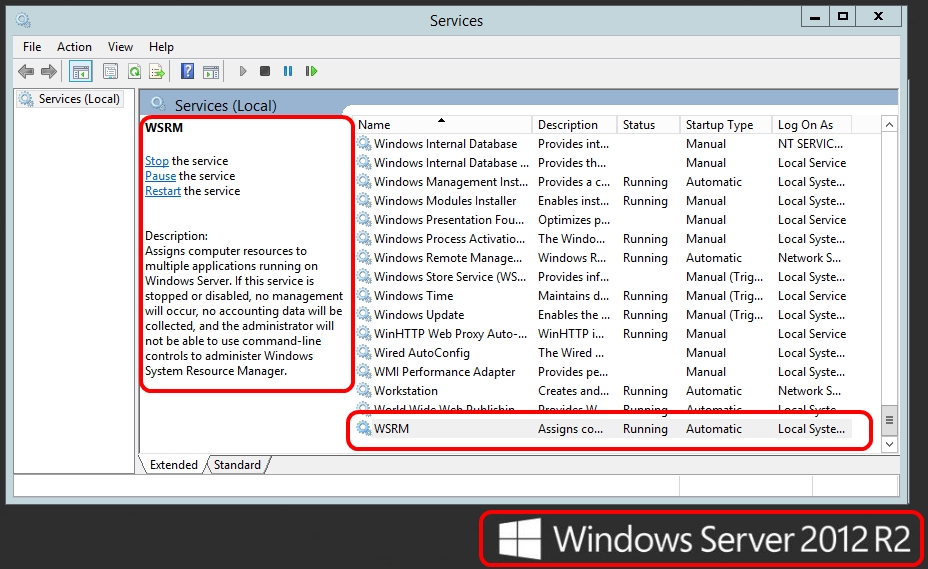Click the gear icon of the WSRM service
Image resolution: width=928 pixels, height=569 pixels.
(364, 428)
